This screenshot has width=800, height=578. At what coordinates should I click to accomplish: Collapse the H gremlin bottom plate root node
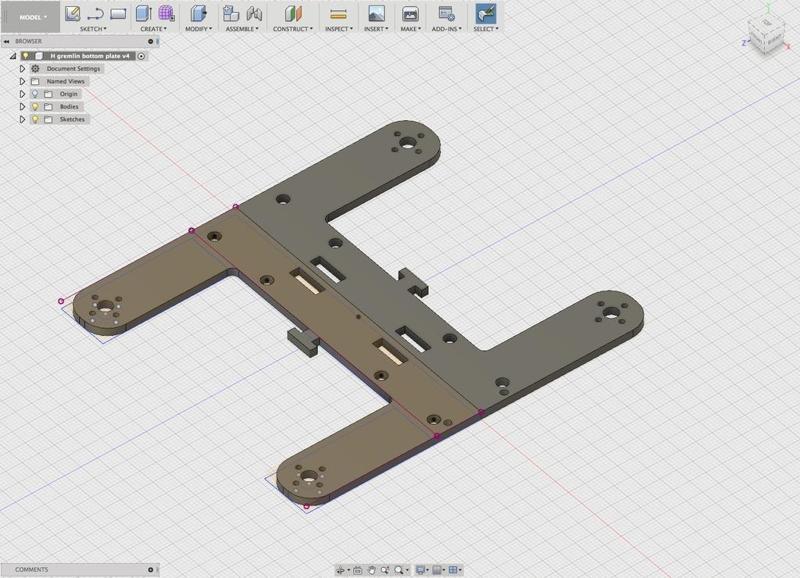click(x=13, y=56)
